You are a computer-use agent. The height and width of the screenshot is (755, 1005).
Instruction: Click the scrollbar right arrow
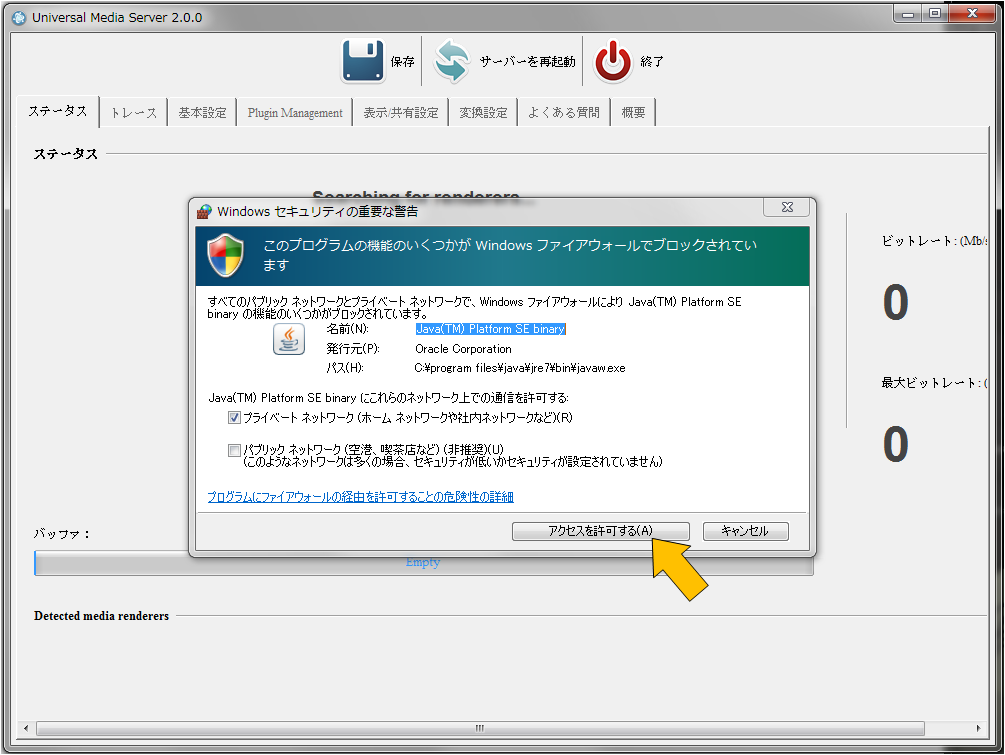tap(978, 728)
